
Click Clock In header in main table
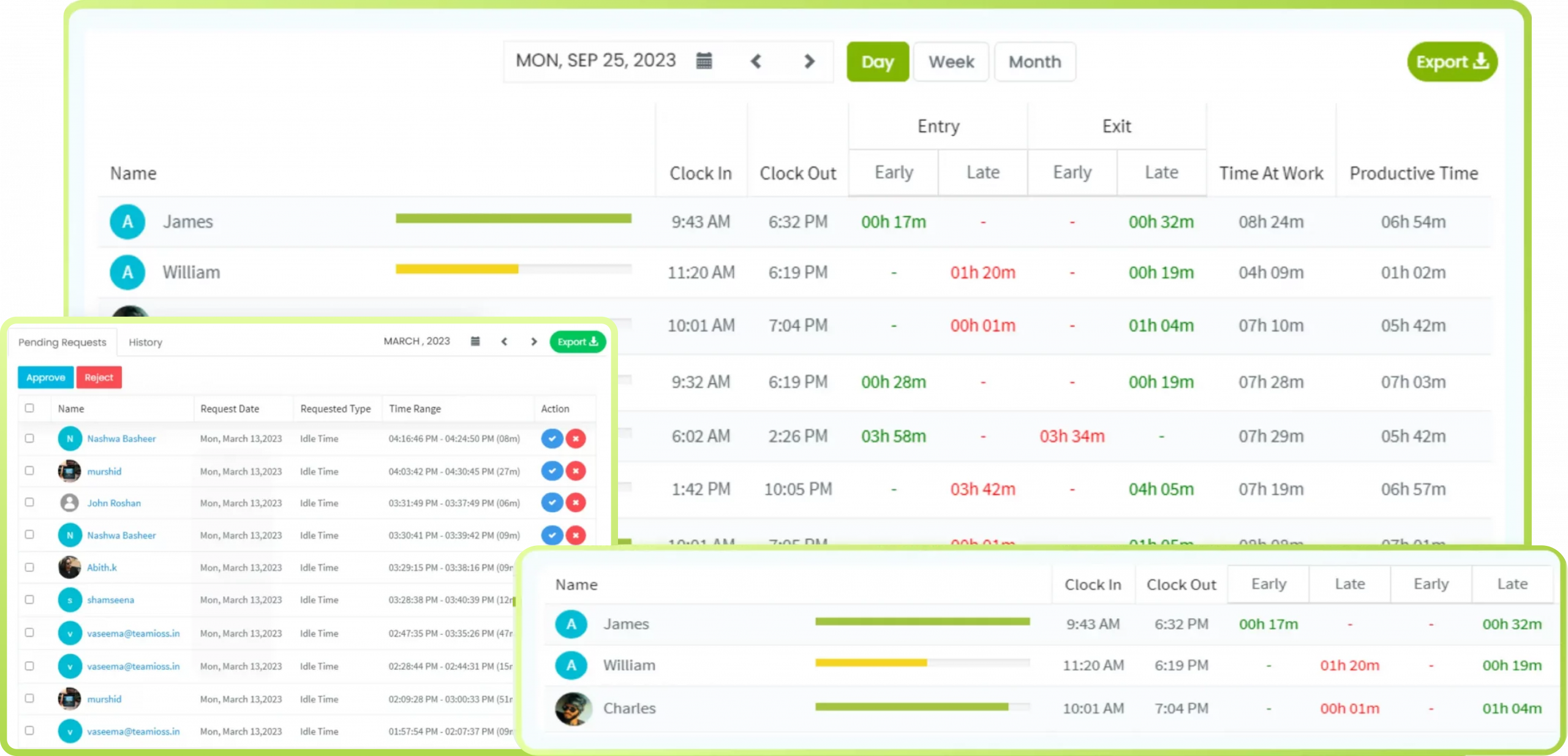click(x=701, y=173)
